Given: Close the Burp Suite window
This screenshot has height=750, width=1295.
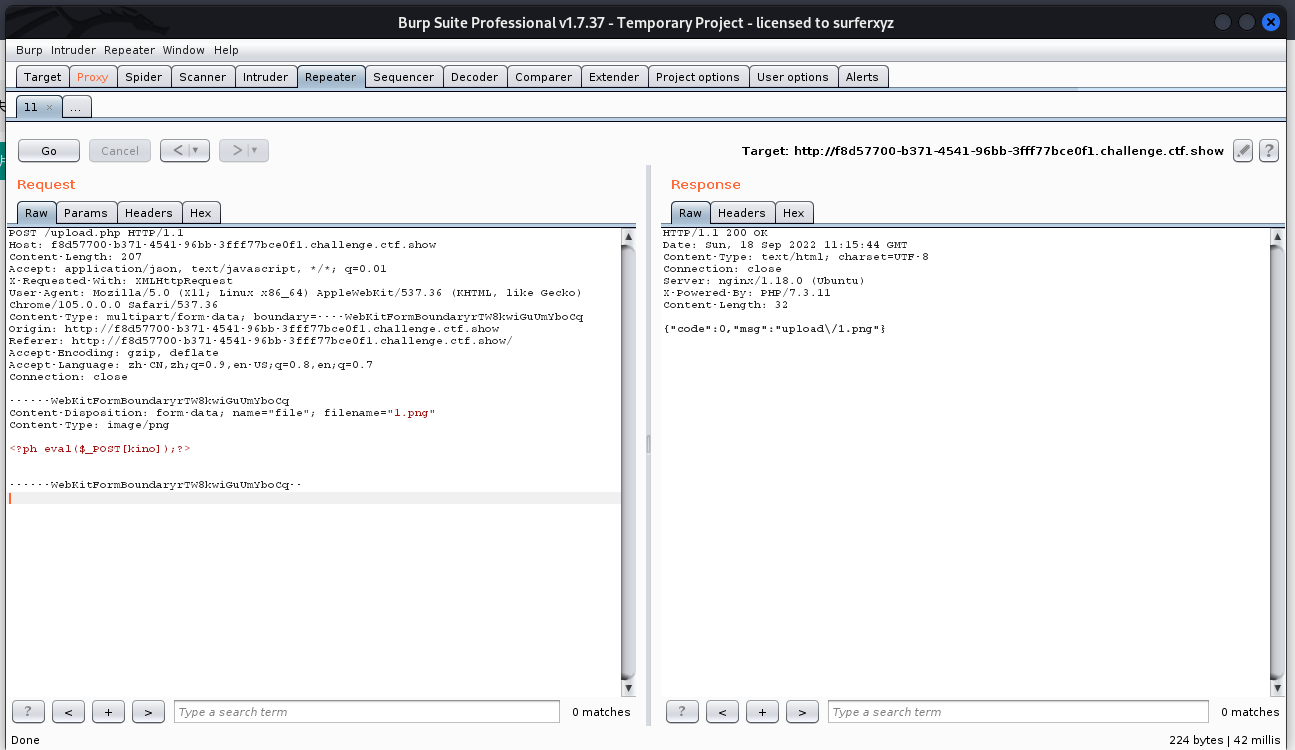Looking at the screenshot, I should tap(1271, 22).
